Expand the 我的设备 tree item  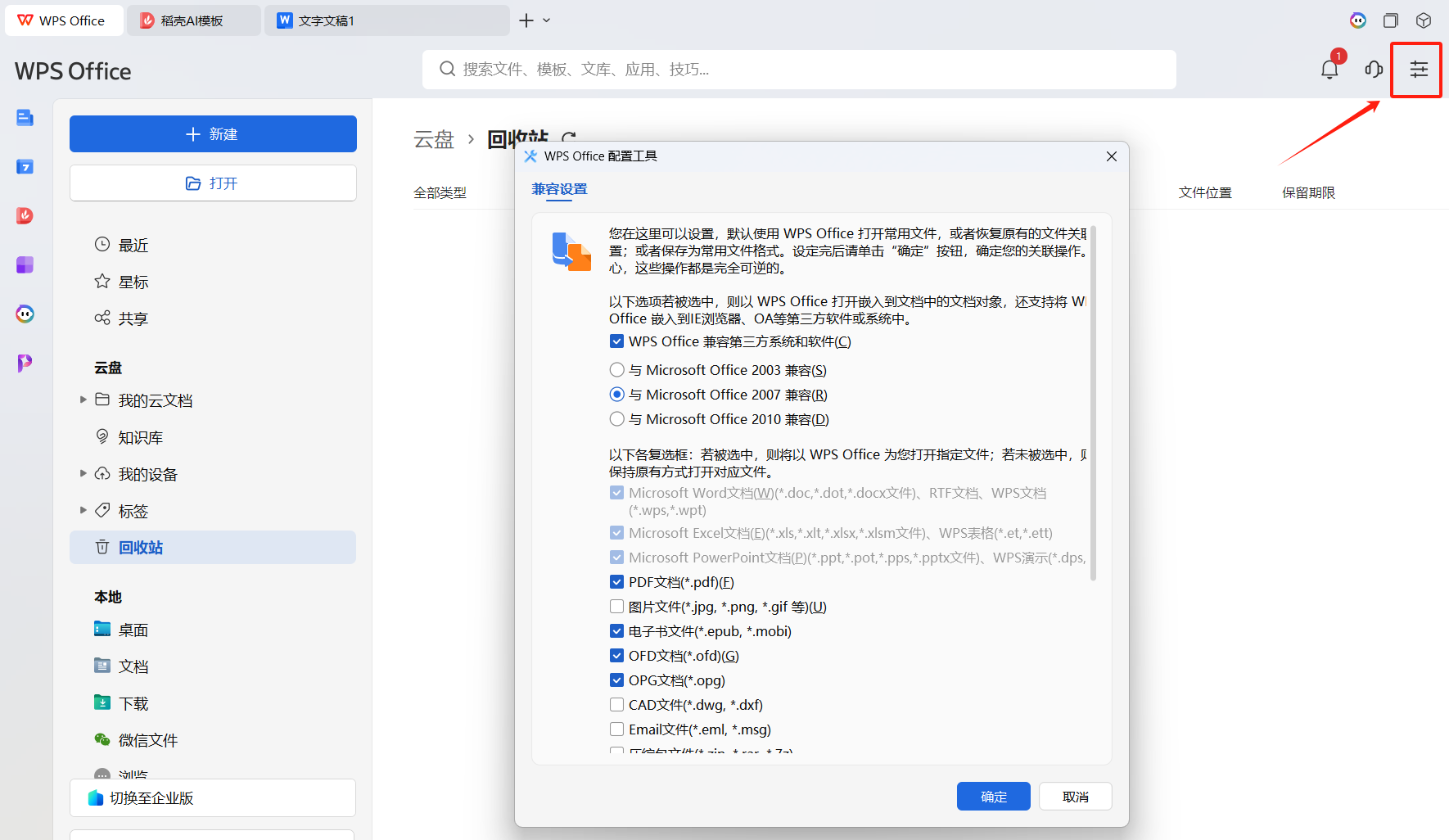click(x=83, y=473)
